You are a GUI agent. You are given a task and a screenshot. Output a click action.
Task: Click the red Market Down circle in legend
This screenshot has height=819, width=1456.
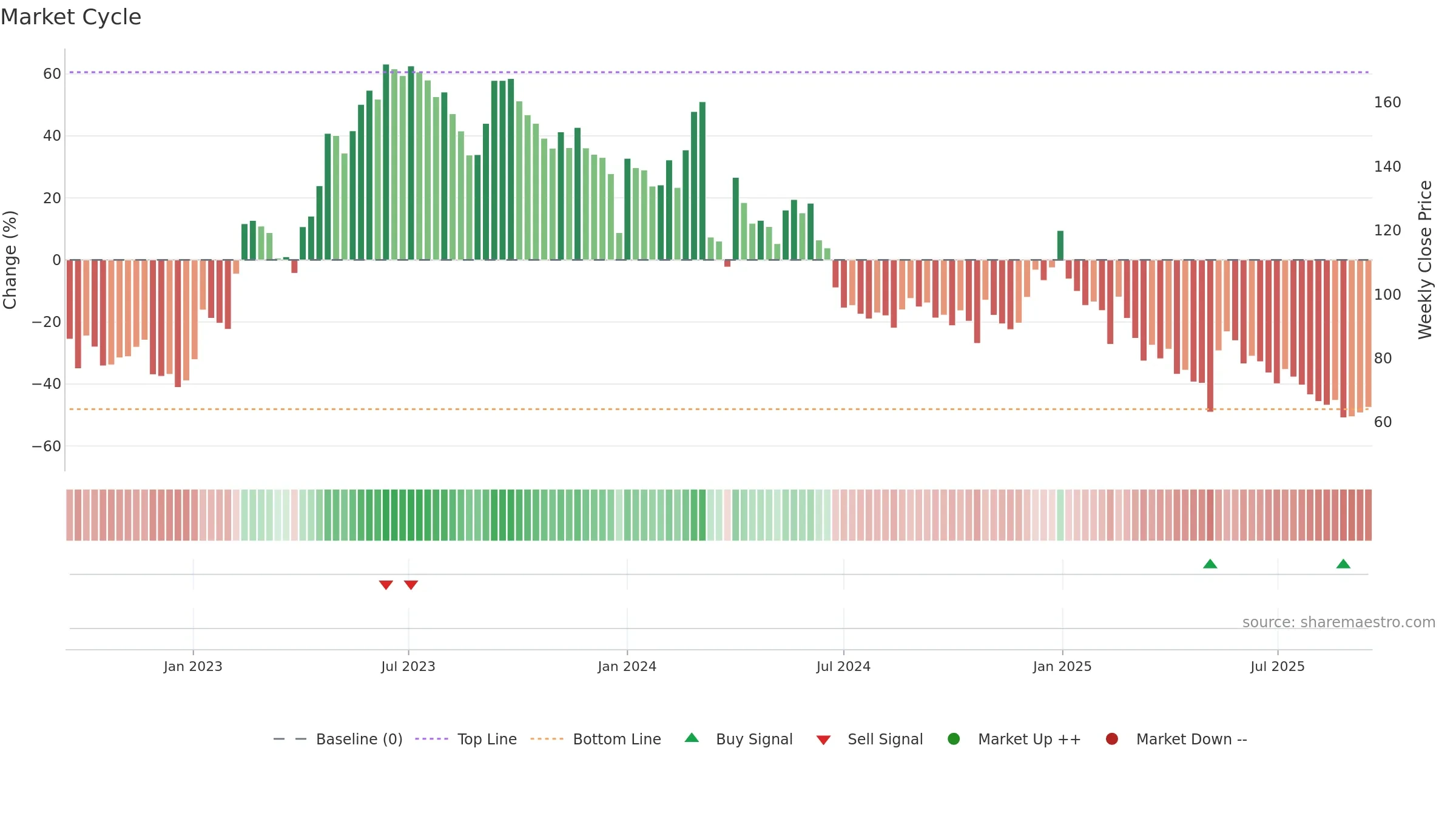pos(1112,739)
